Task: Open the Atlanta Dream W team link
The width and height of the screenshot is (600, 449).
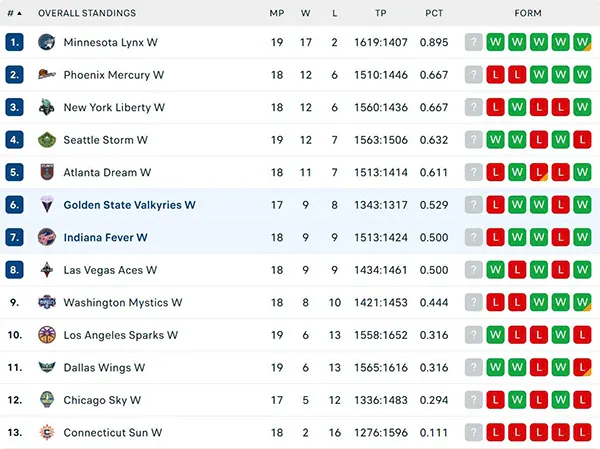Action: click(x=107, y=172)
